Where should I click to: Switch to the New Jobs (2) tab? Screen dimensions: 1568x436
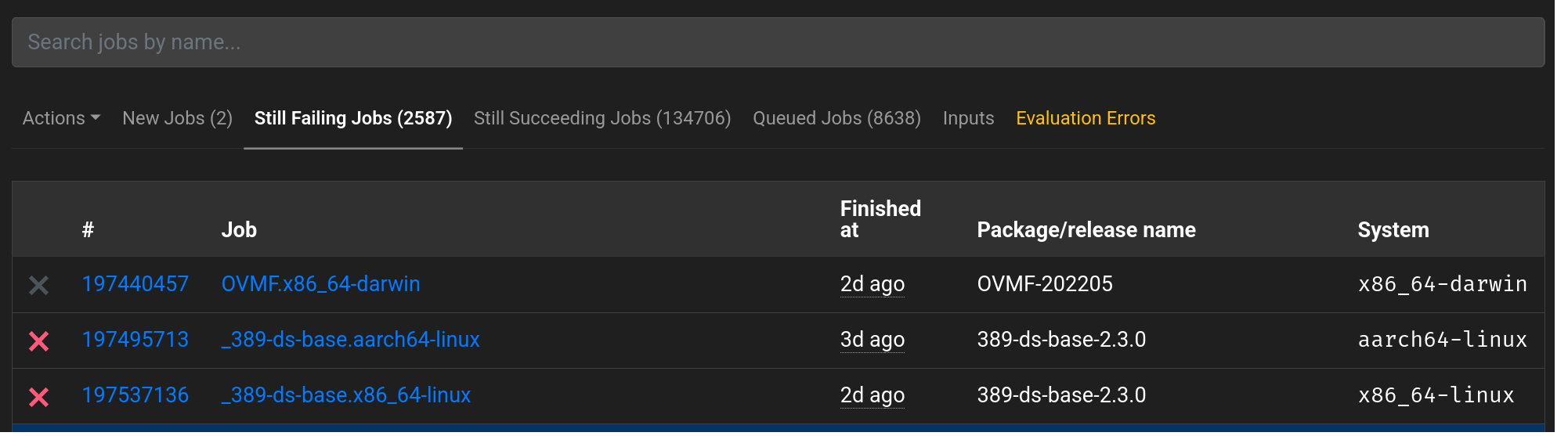177,118
